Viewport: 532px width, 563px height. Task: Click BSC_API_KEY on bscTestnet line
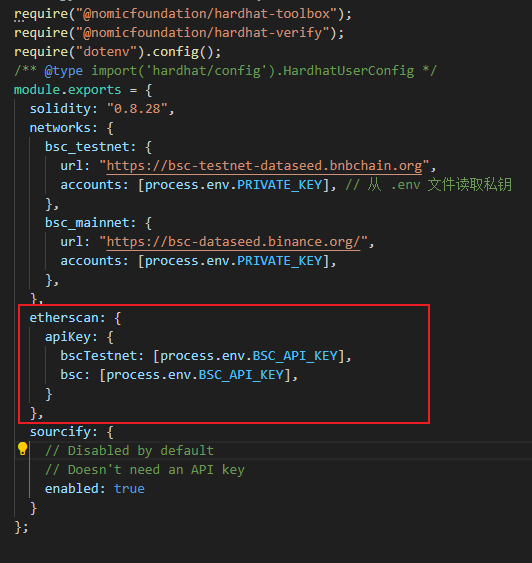(x=295, y=356)
